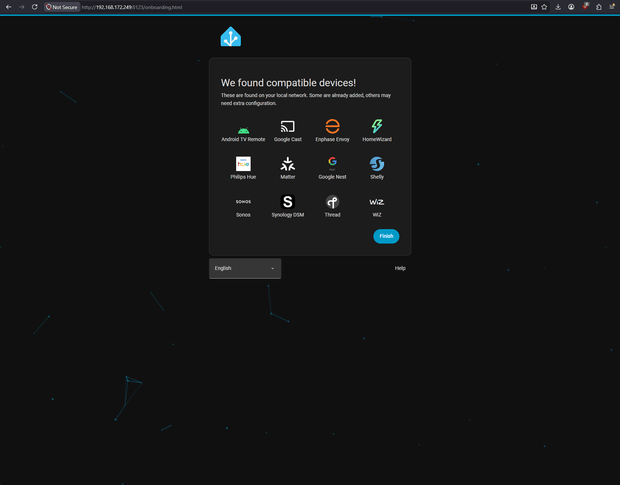
Task: Click the 'We found compatible devices!' heading
Action: [x=288, y=83]
